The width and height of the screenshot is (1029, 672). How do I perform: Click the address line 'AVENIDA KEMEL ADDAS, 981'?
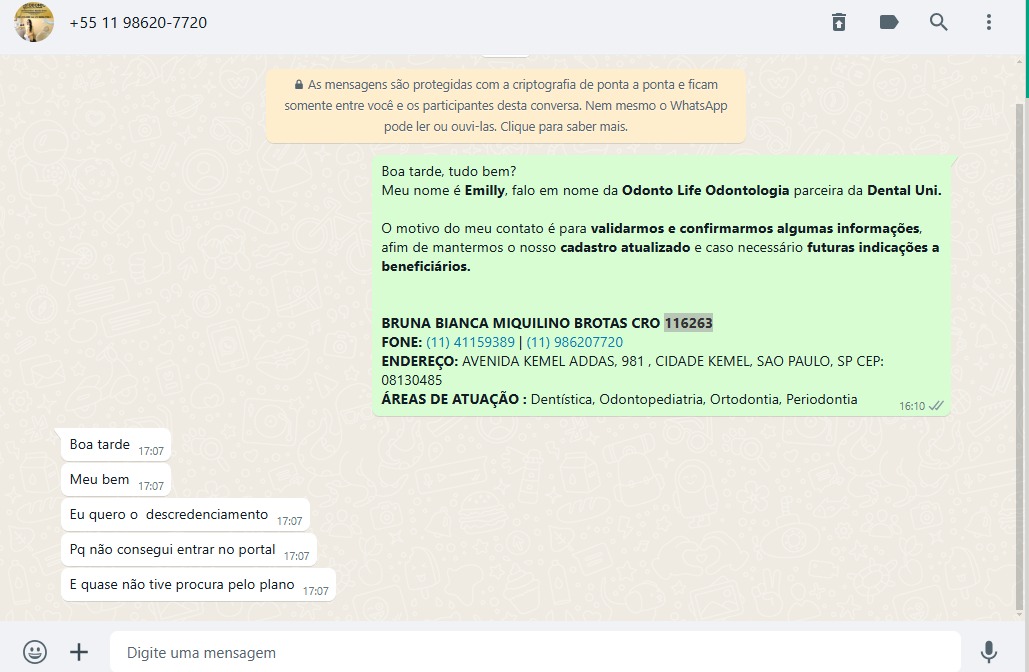[x=553, y=361]
